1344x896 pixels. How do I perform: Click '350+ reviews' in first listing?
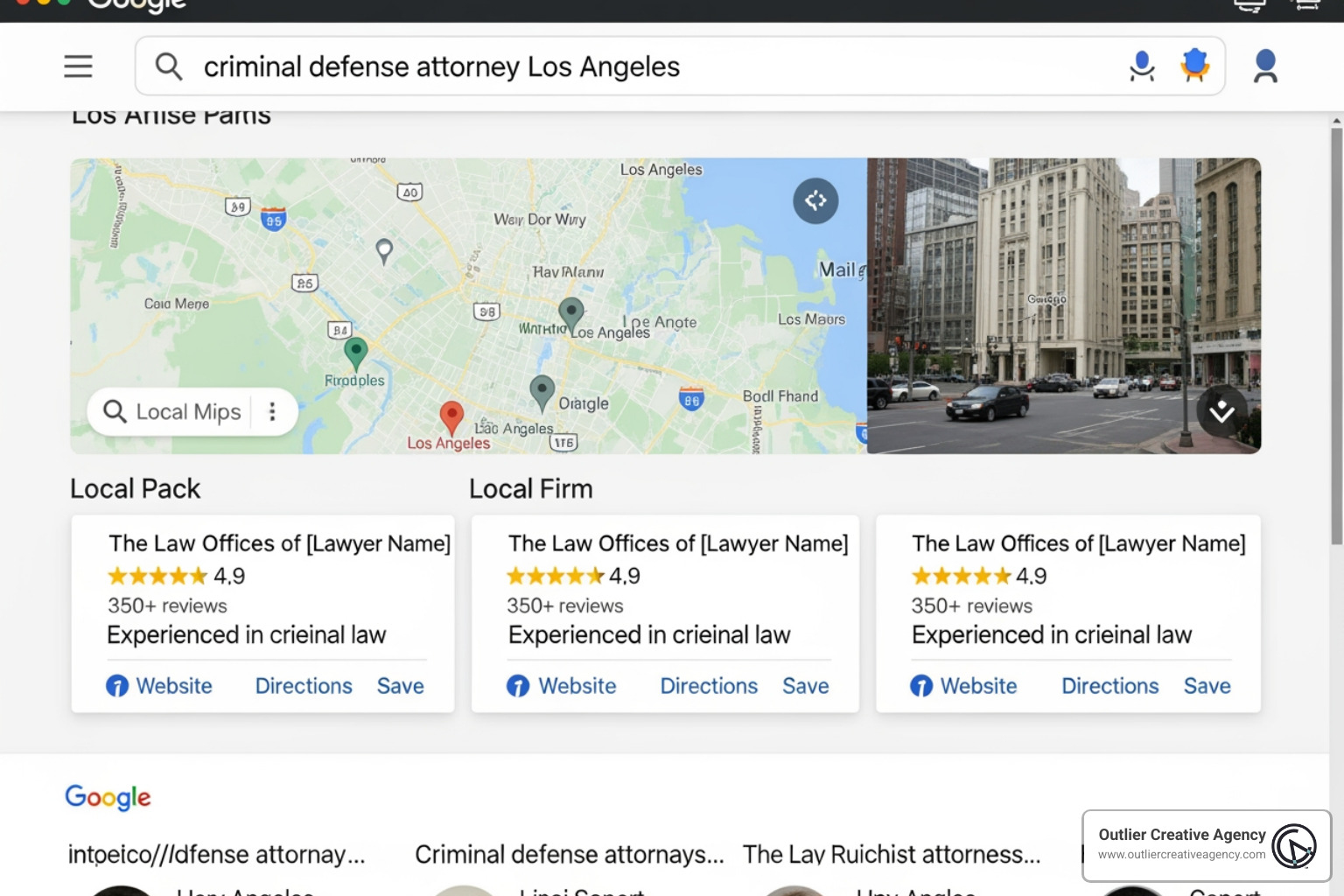click(167, 605)
